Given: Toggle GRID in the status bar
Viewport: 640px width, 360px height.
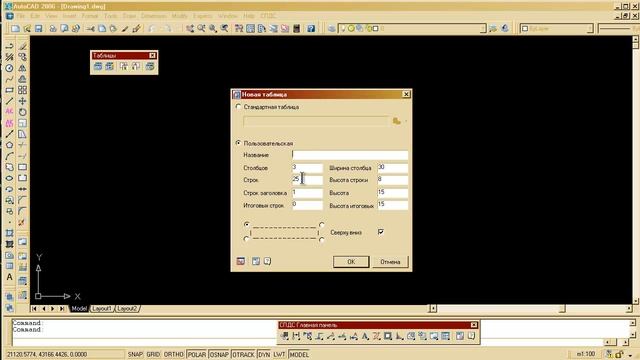Looking at the screenshot, I should [x=153, y=355].
